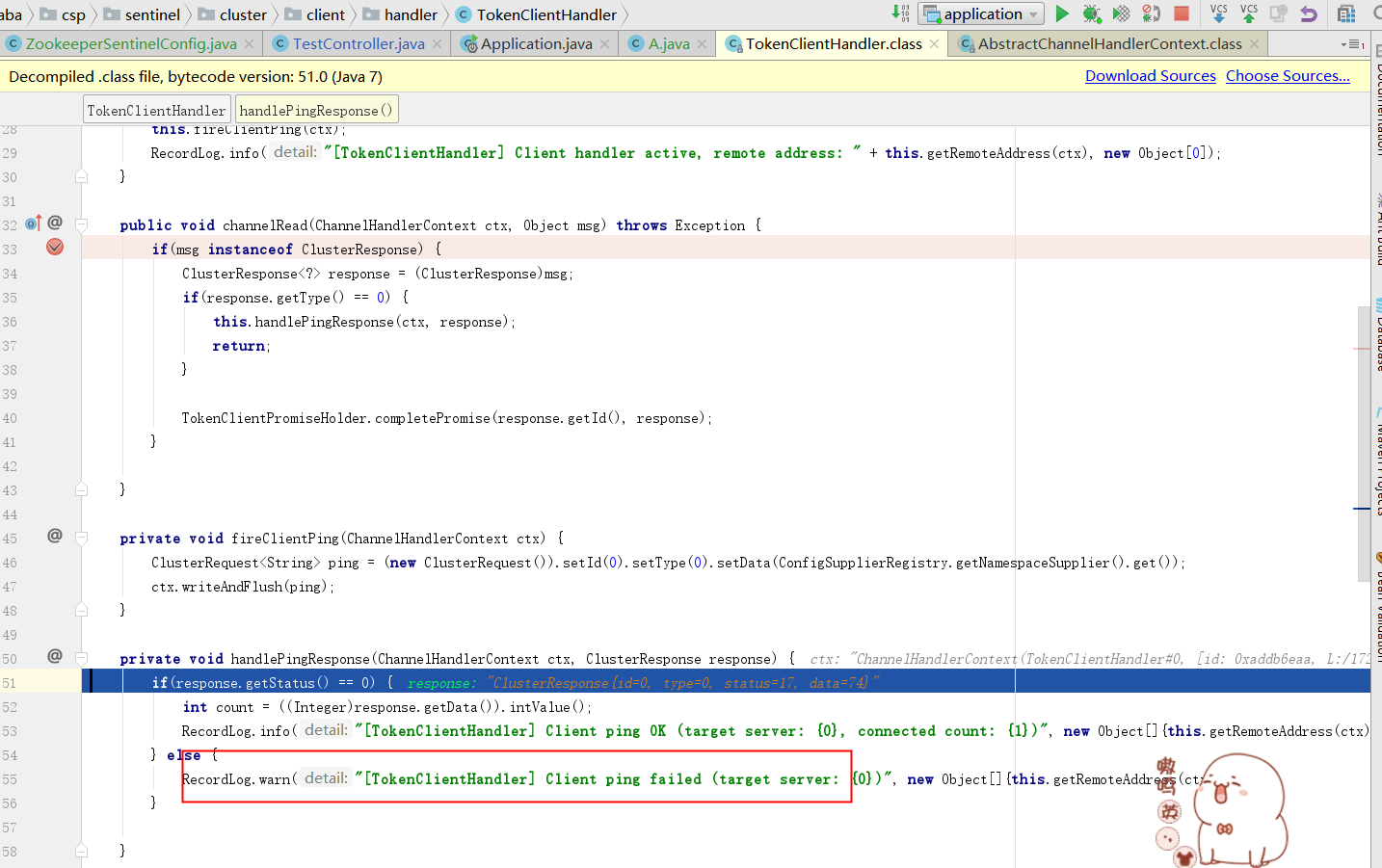Click the @ gutter icon beside fireClientPing
Viewport: 1382px width, 868px height.
pyautogui.click(x=55, y=536)
